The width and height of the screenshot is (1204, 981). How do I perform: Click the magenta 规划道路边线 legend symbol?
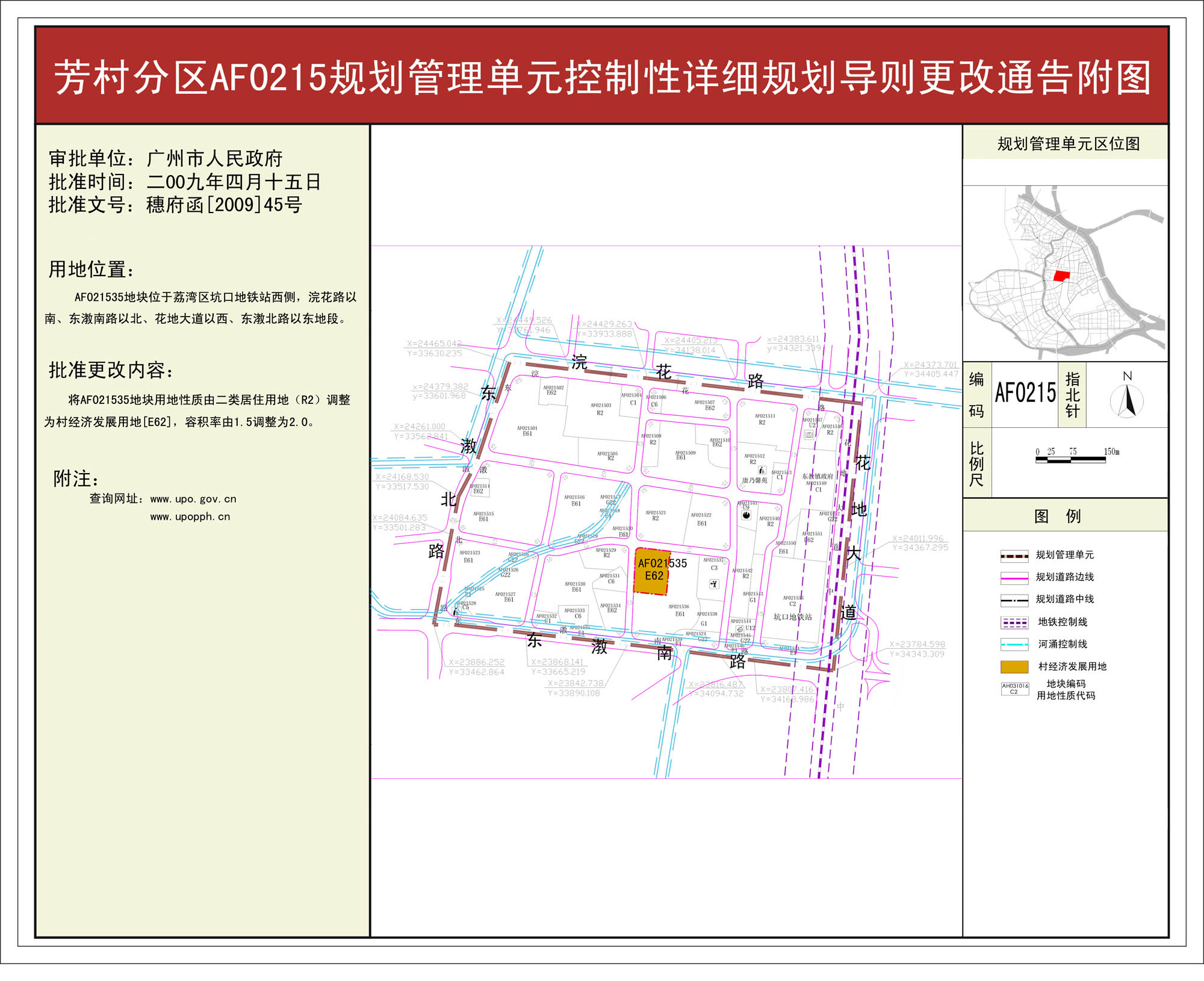[1014, 578]
